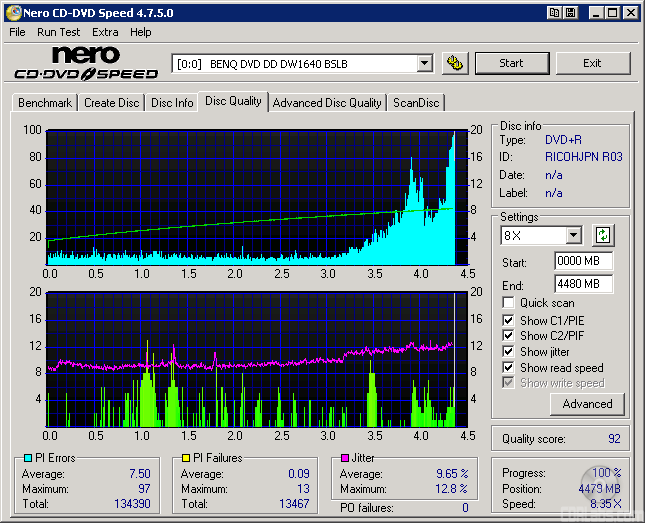This screenshot has width=645, height=523.
Task: Click the drive options icon beside Start
Action: [x=454, y=63]
